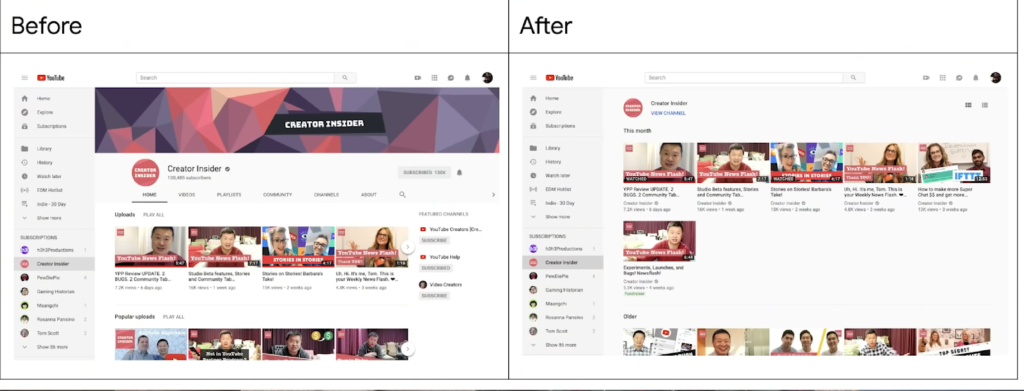Click SUBSCRIBE under YouTube Creators featured channel
The height and width of the screenshot is (391, 1024).
[434, 240]
